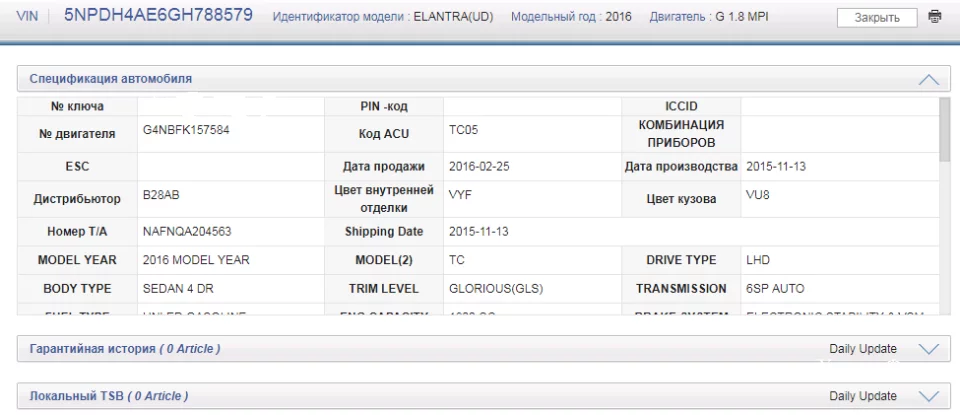
Task: Click Идентификатор модели ELANTRA(UD) text
Action: point(383,17)
